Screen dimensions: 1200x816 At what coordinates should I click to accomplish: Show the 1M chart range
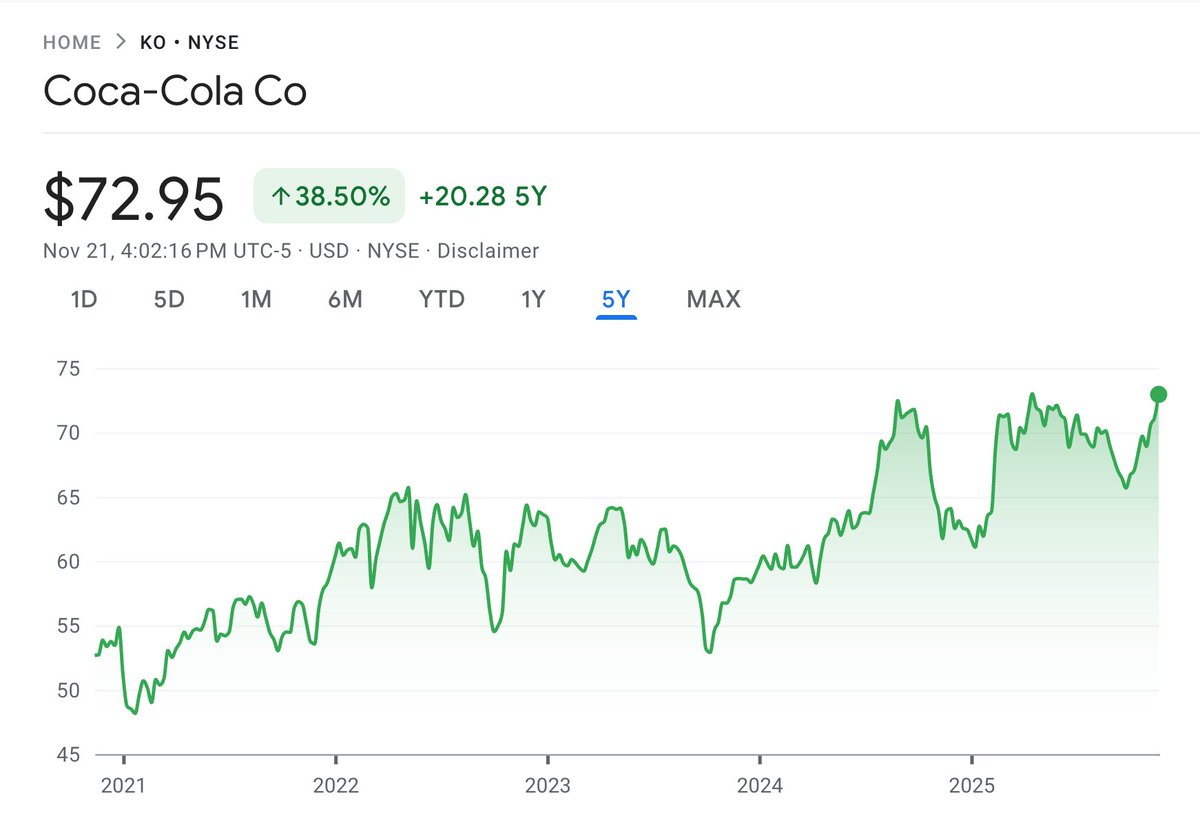tap(256, 299)
